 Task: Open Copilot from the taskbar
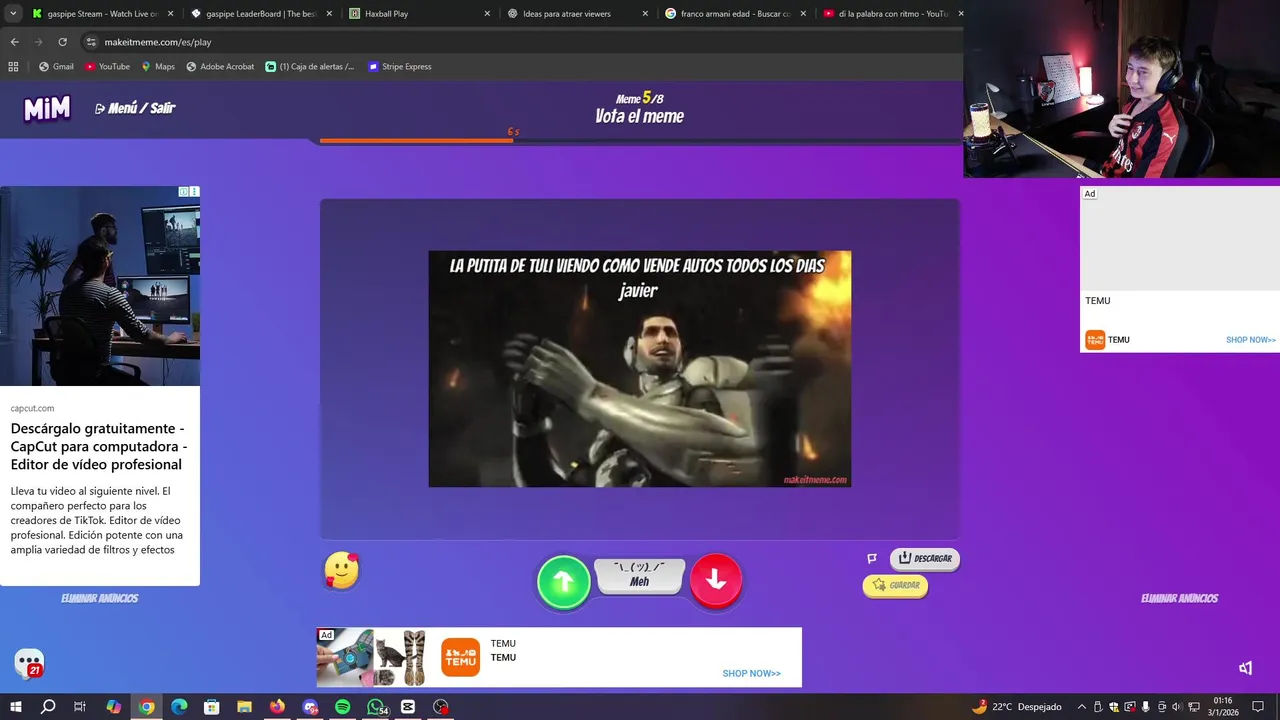click(x=113, y=707)
